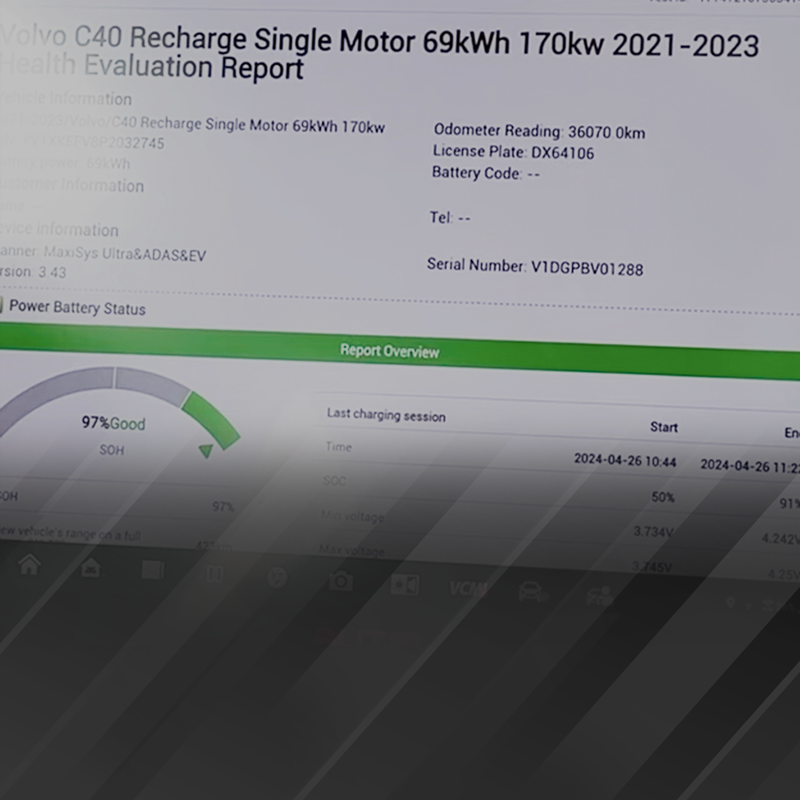
Task: Tap the location pin status icon
Action: point(731,603)
